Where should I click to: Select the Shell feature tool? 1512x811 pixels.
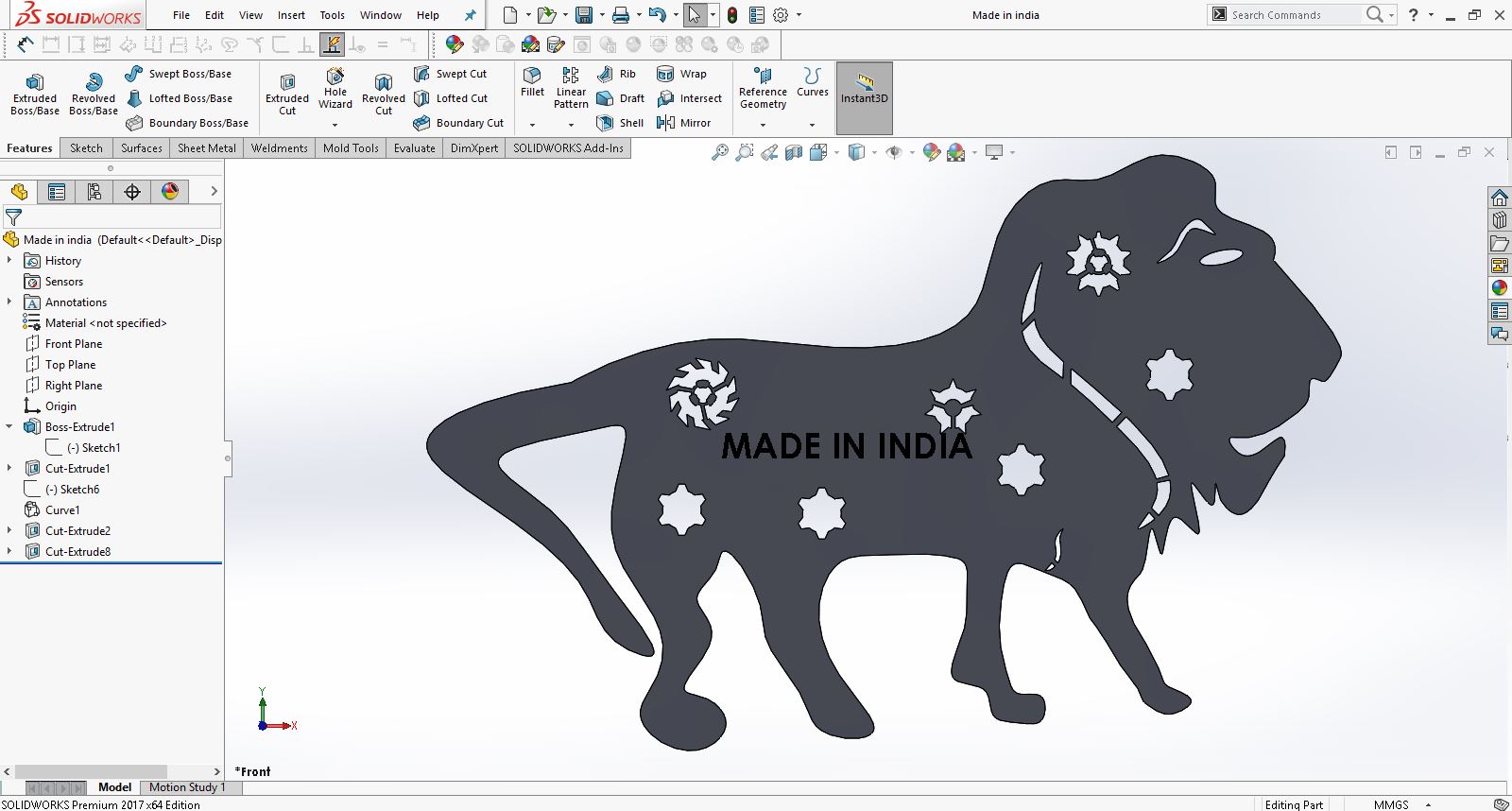tap(620, 123)
